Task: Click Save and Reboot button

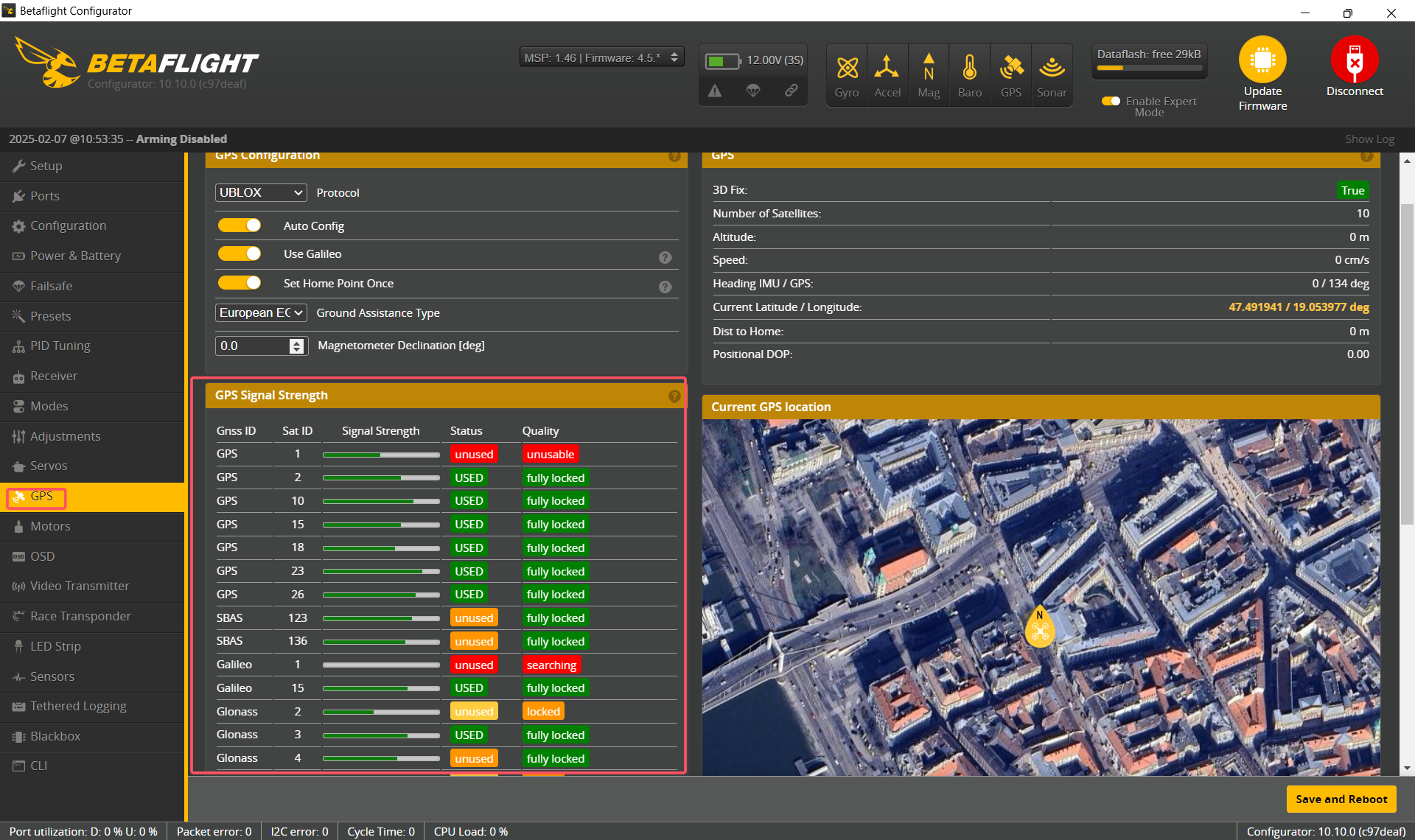Action: 1341,799
